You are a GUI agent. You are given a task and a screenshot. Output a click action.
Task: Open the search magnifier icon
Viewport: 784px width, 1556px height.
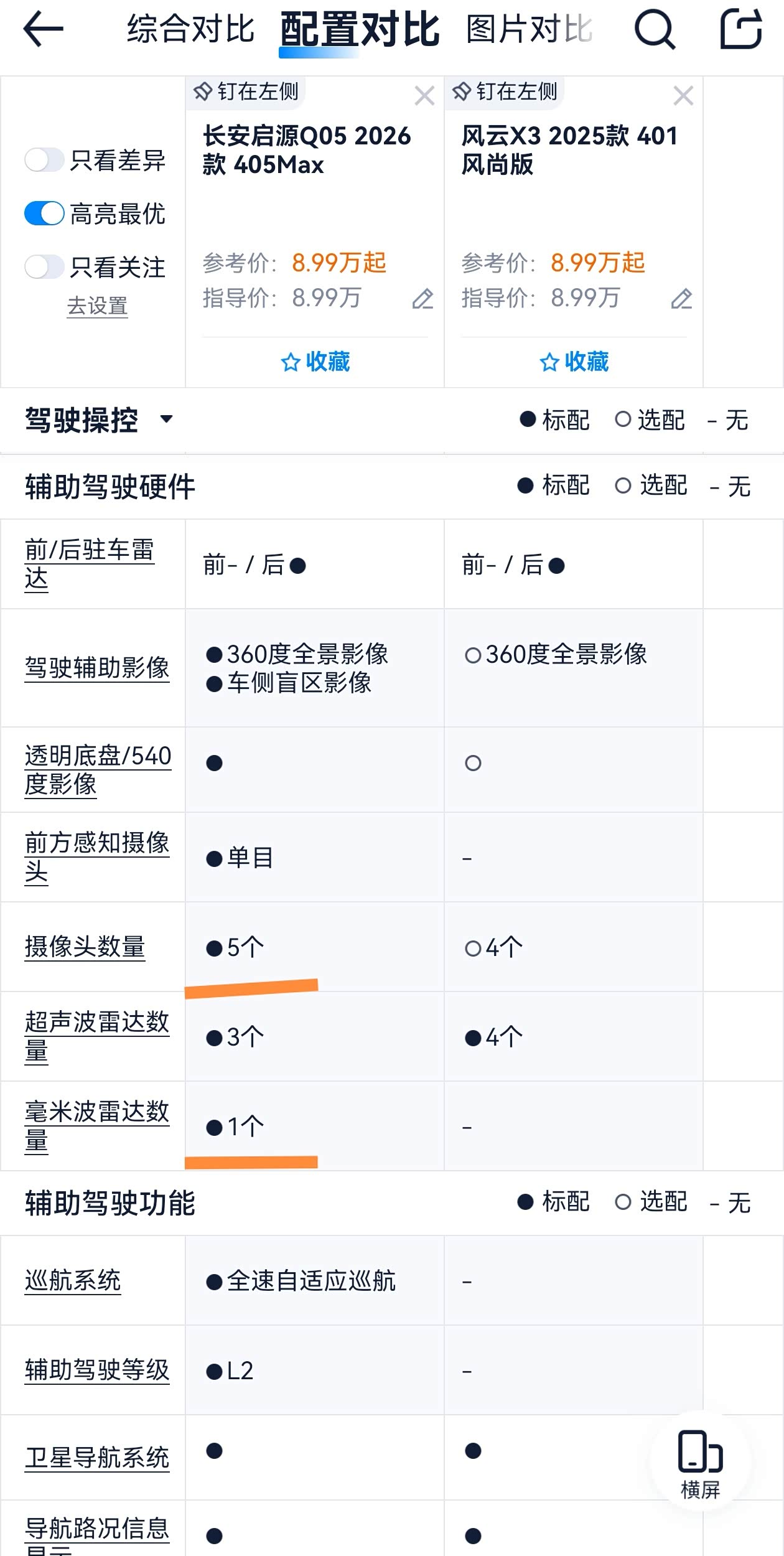[x=655, y=29]
